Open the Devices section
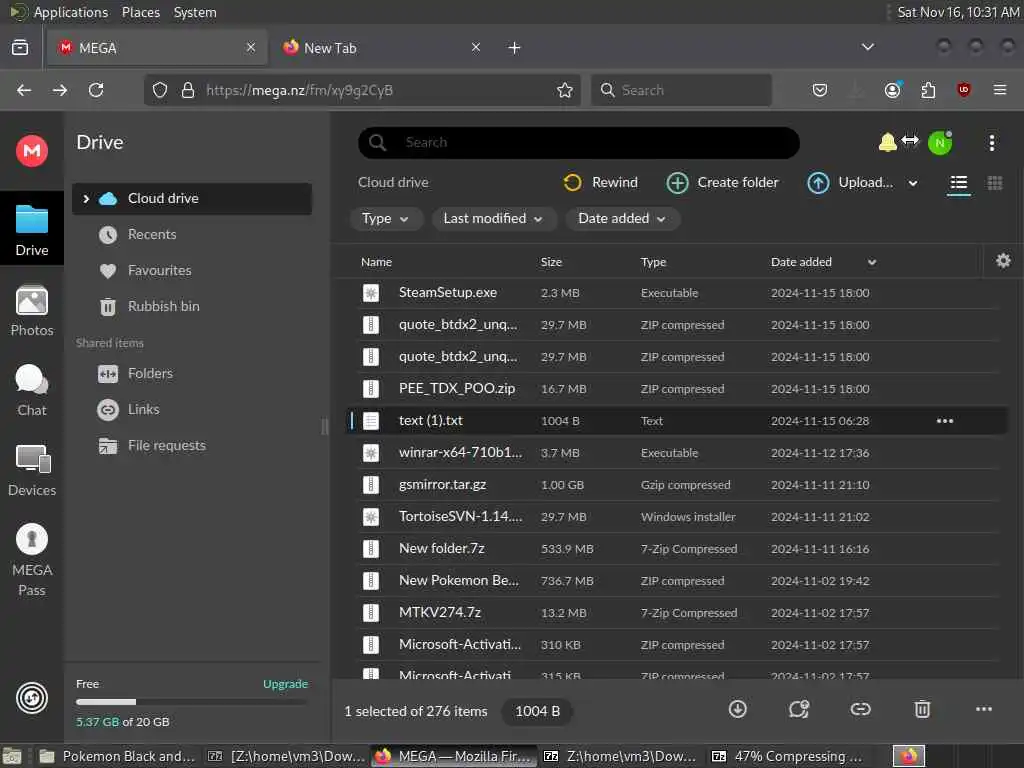This screenshot has width=1024, height=768. coord(31,470)
